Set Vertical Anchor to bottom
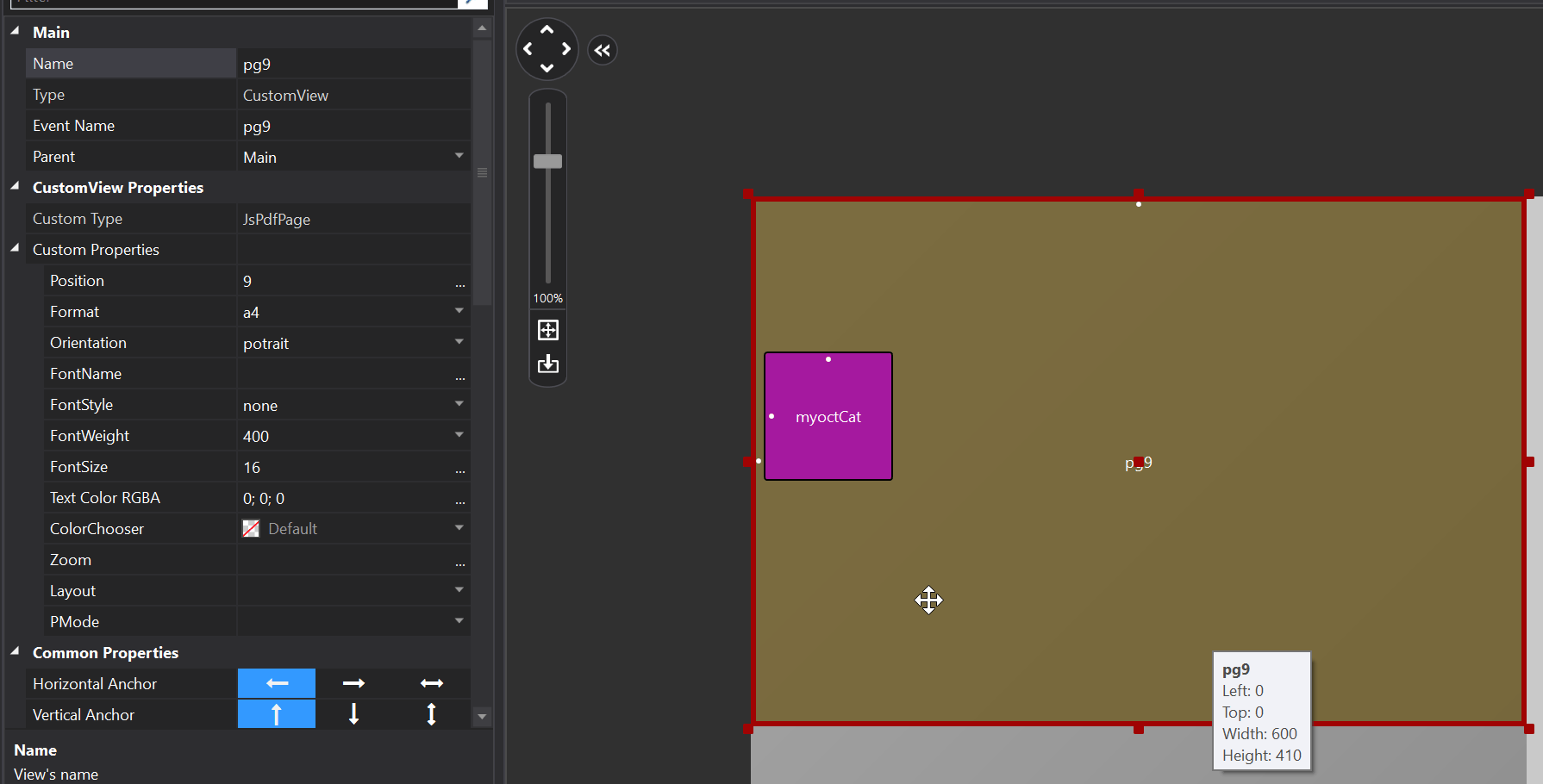The image size is (1543, 784). coord(354,714)
